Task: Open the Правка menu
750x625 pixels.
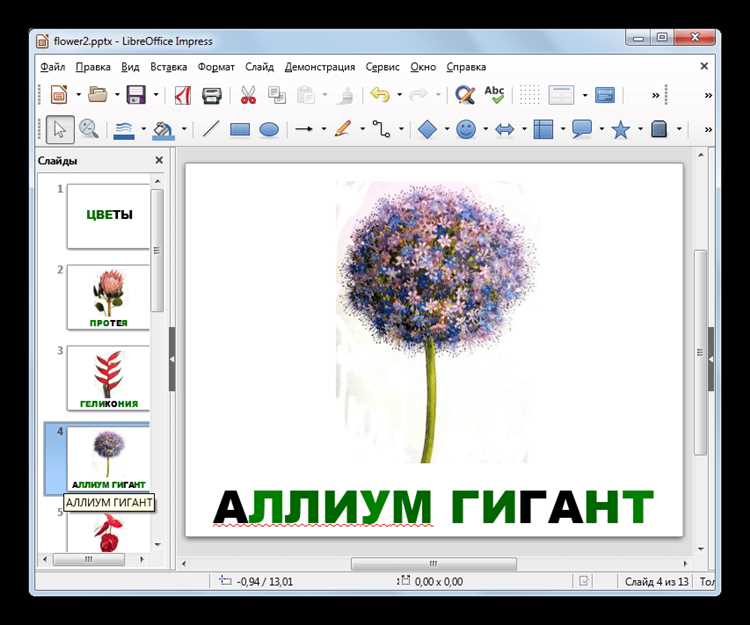Action: pos(93,67)
